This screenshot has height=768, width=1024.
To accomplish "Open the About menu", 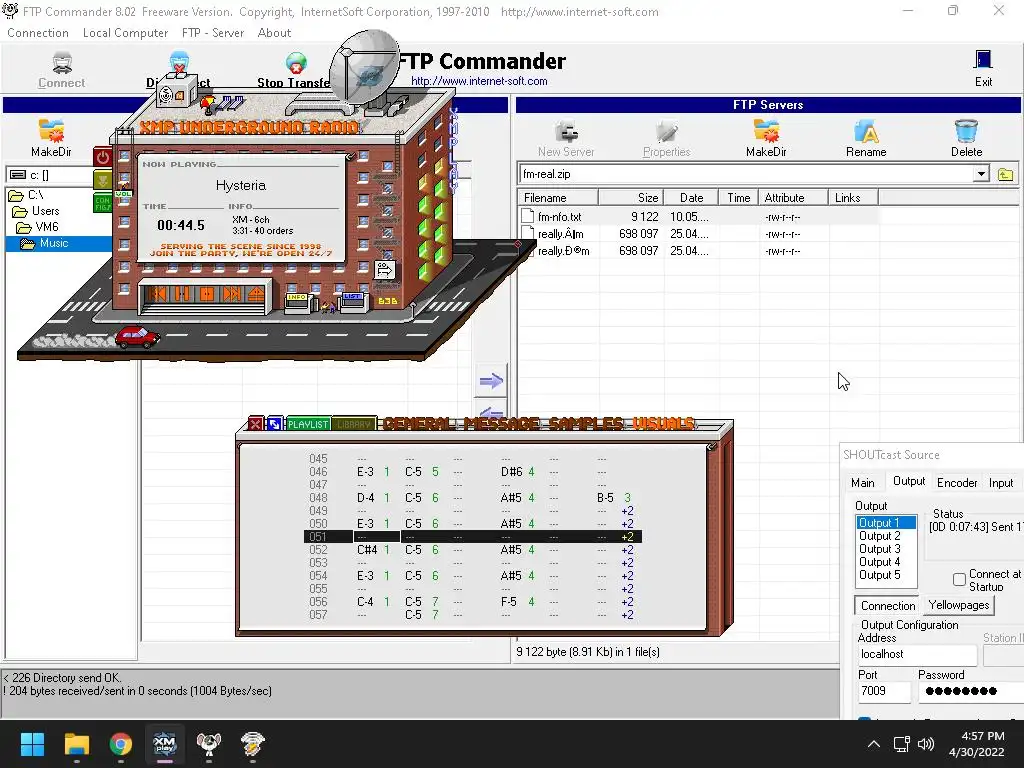I will 274,33.
